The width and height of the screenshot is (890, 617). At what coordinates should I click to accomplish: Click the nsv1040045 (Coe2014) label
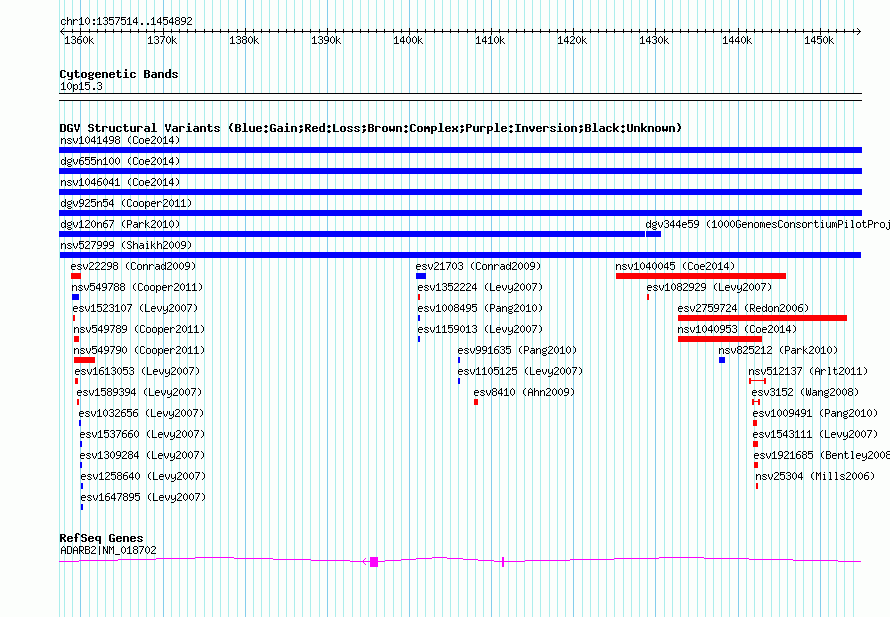click(x=675, y=266)
